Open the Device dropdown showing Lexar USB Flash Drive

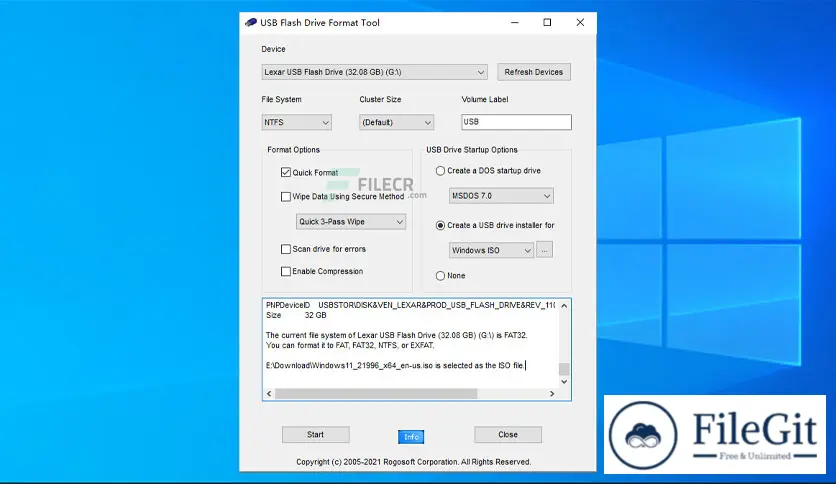[374, 72]
